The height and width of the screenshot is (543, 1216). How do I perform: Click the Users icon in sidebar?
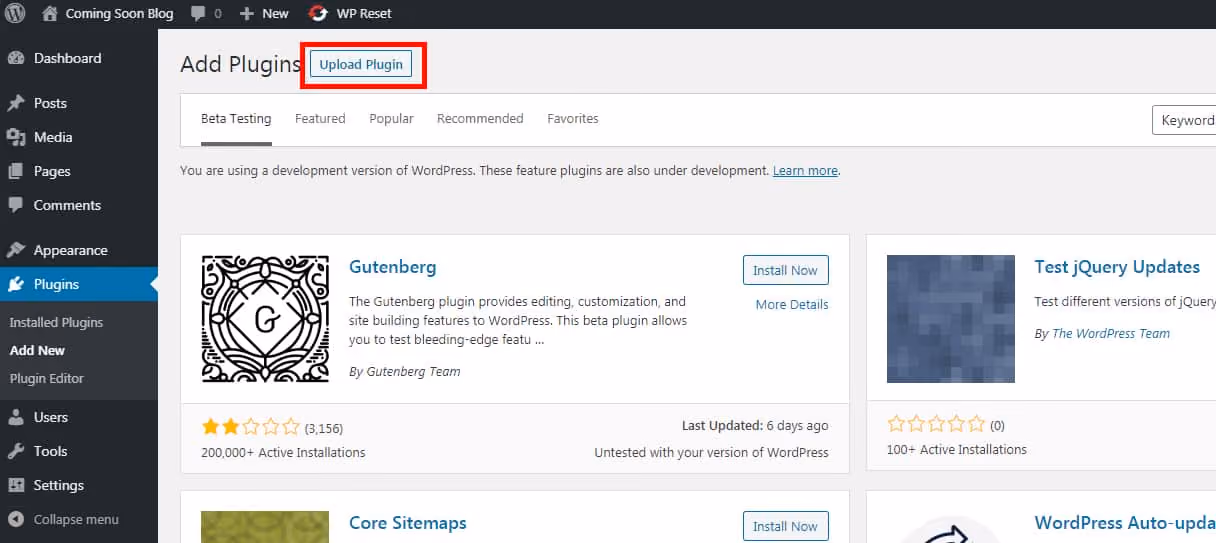point(16,417)
